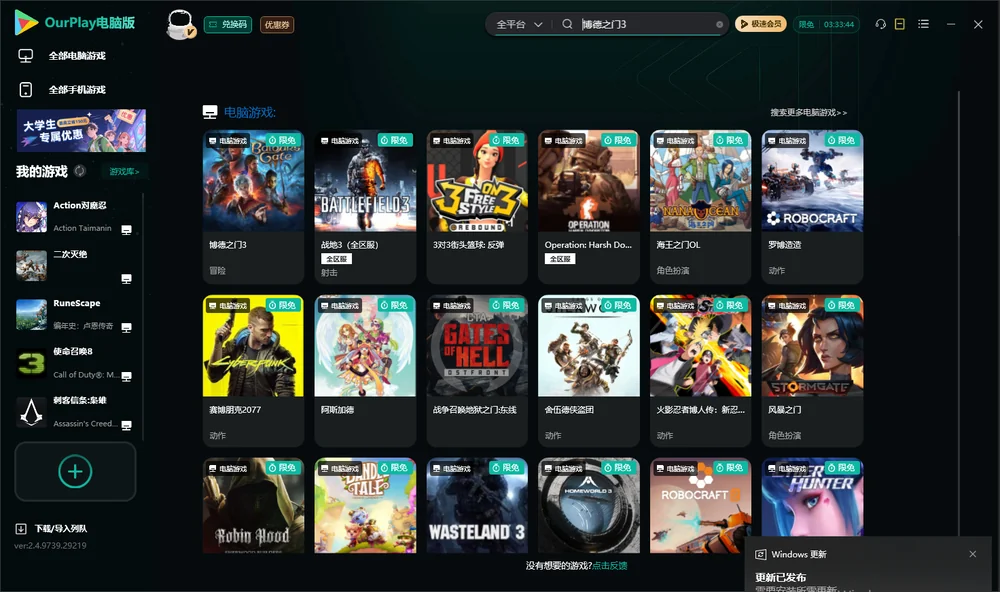Open the Operation: Harsh Do... card
The height and width of the screenshot is (592, 1000).
[589, 207]
